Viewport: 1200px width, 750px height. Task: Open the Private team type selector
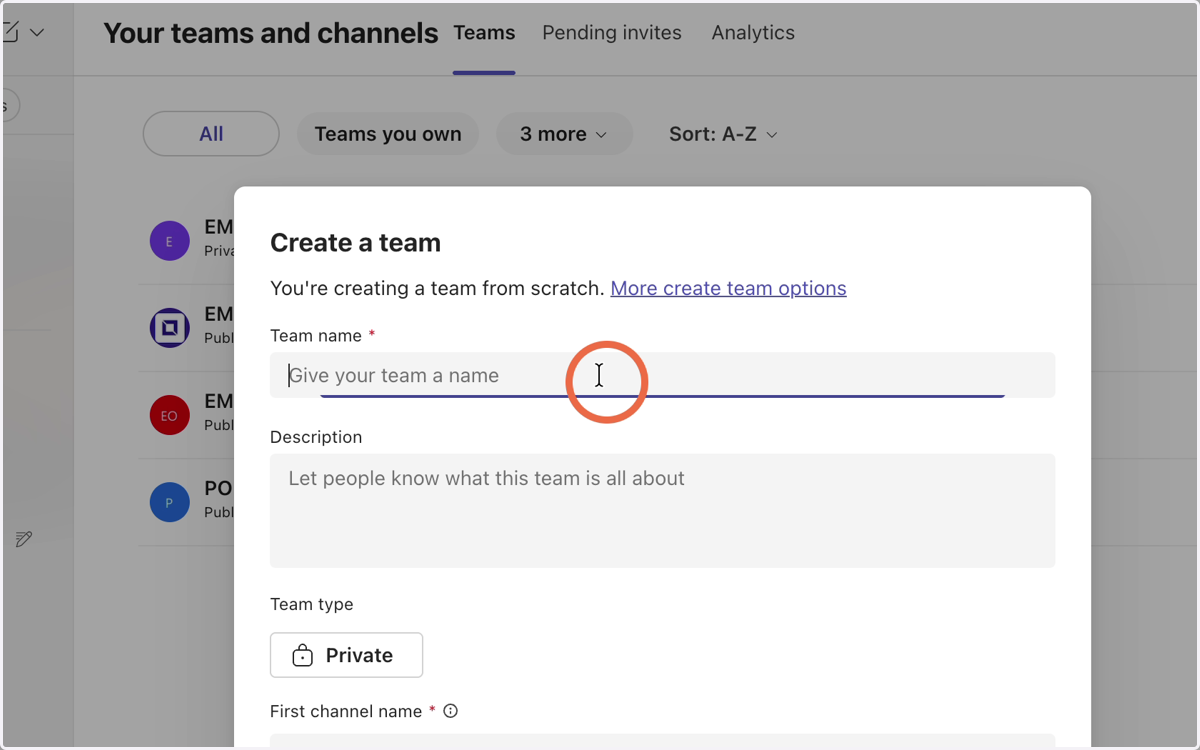pyautogui.click(x=346, y=655)
